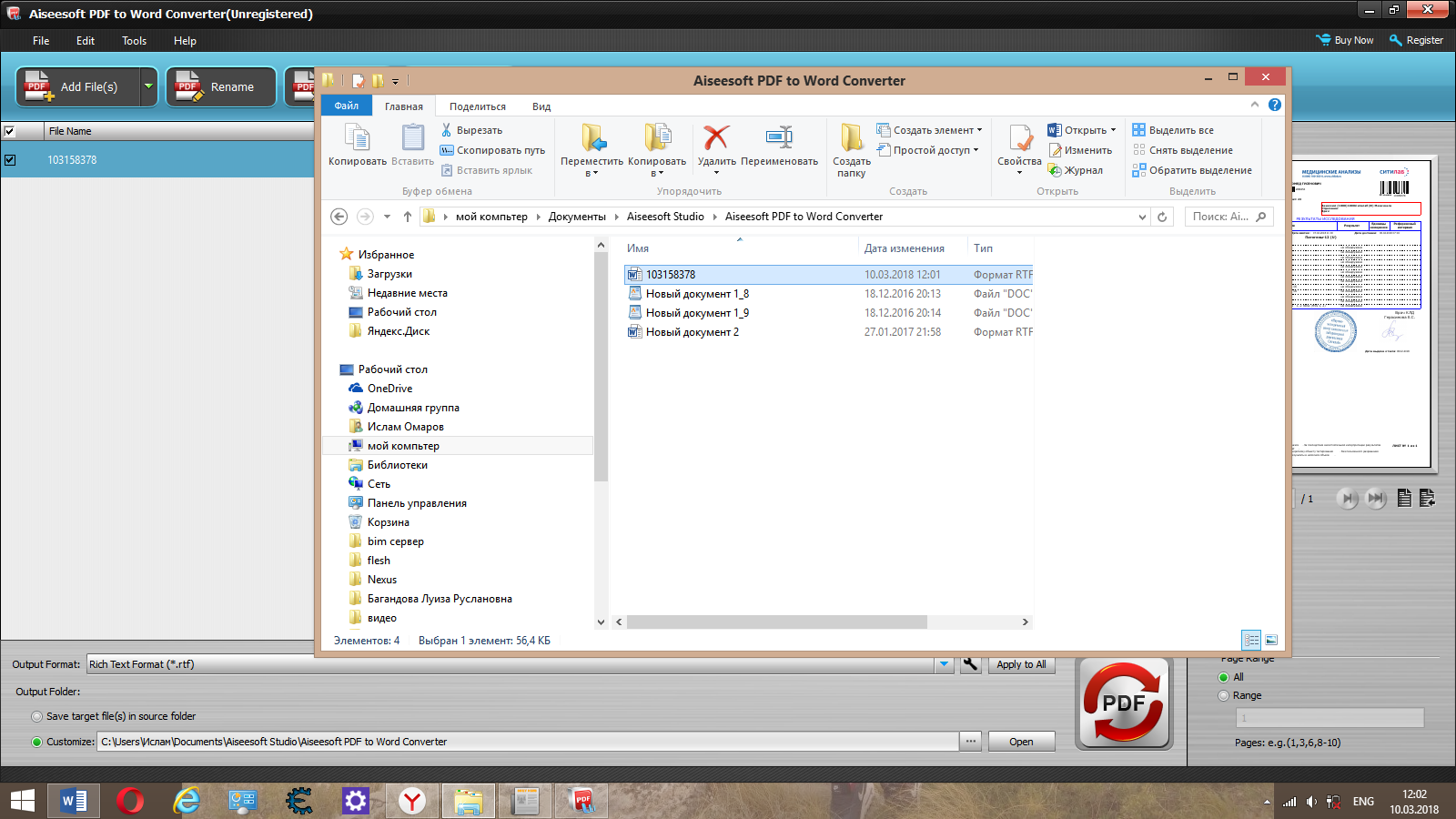Expand Открыть dropdown in ribbon
Image resolution: width=1456 pixels, height=819 pixels.
tap(1113, 130)
